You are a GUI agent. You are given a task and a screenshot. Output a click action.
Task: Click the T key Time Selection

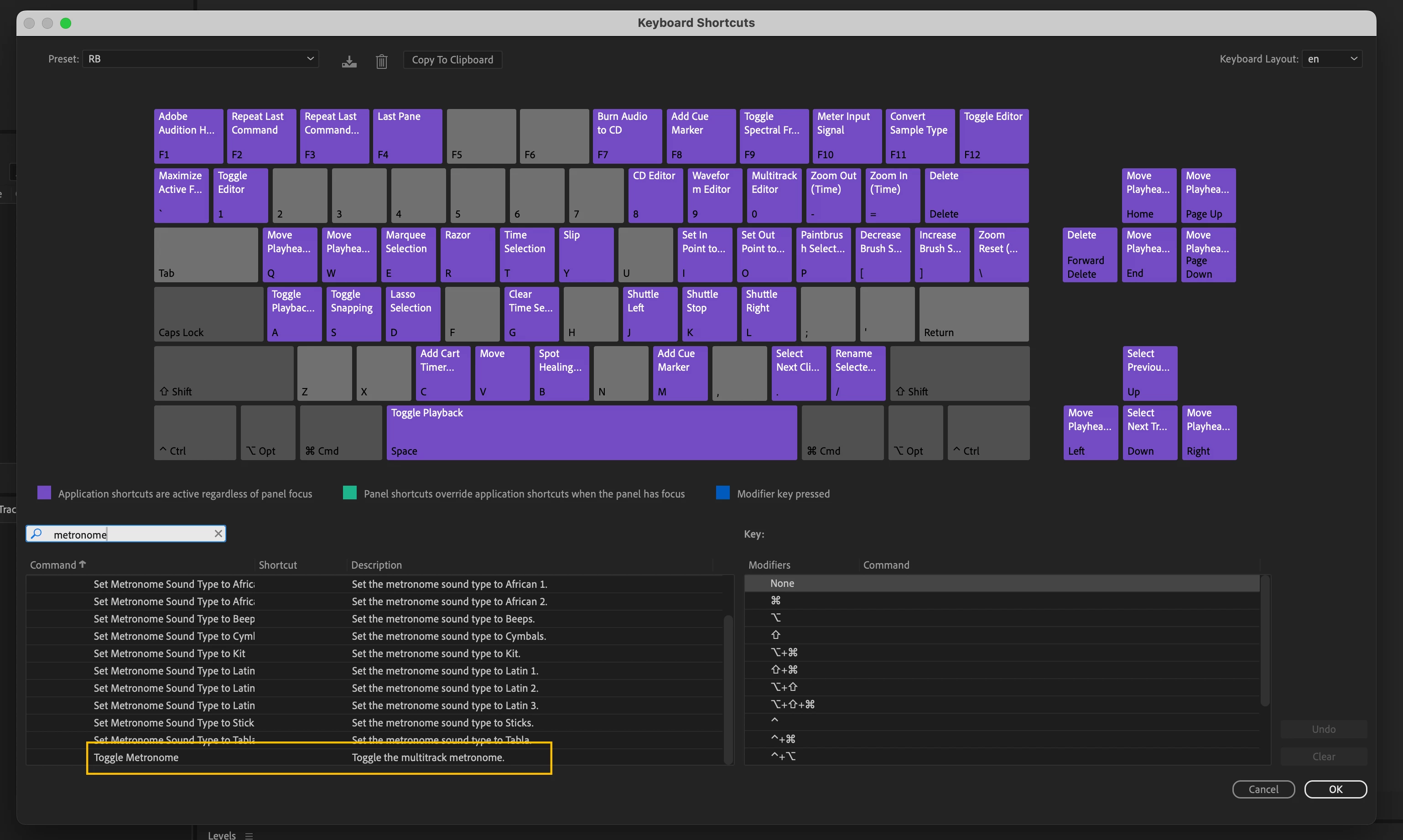click(527, 255)
